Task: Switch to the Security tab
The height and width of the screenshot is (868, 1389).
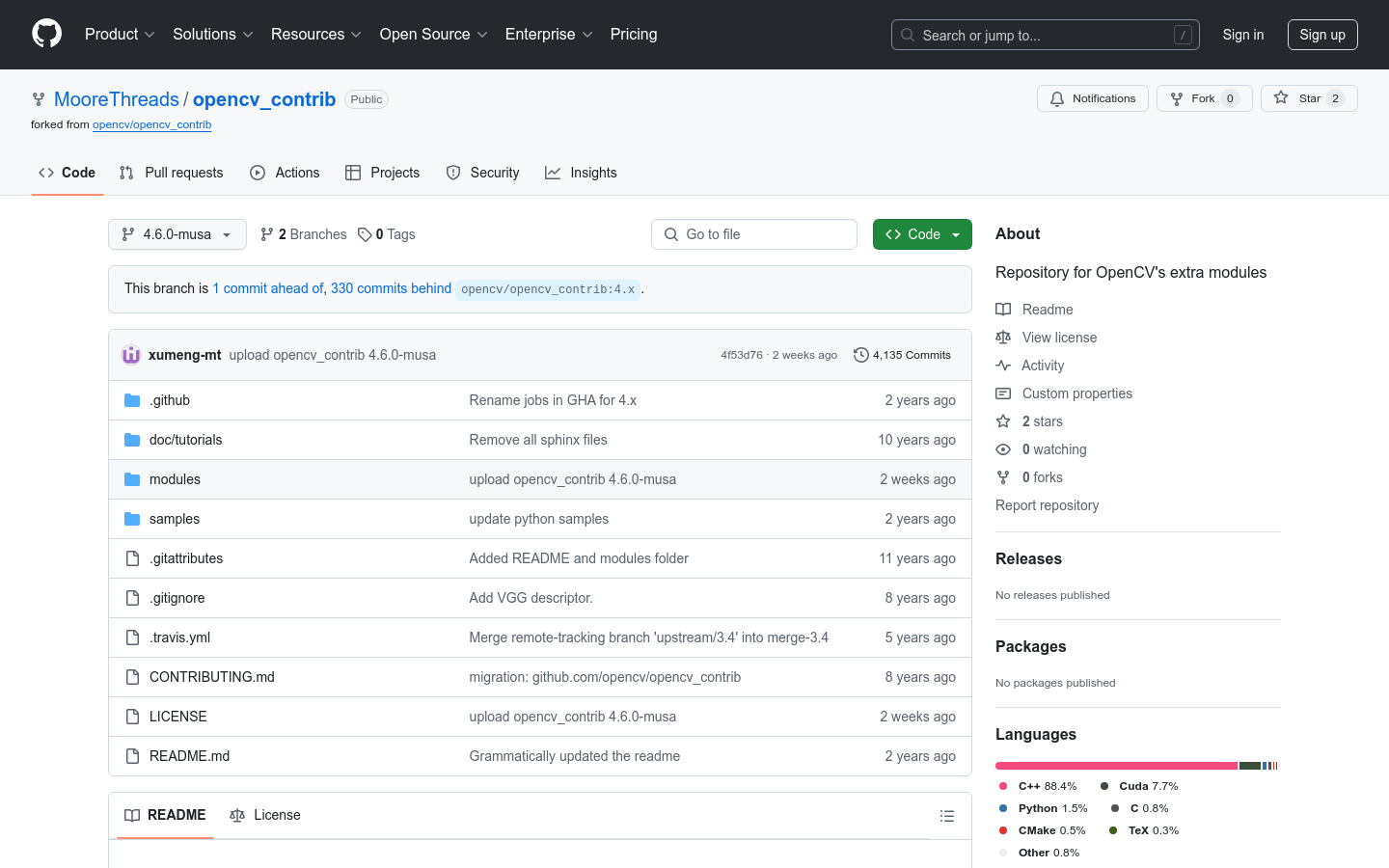Action: pos(483,173)
